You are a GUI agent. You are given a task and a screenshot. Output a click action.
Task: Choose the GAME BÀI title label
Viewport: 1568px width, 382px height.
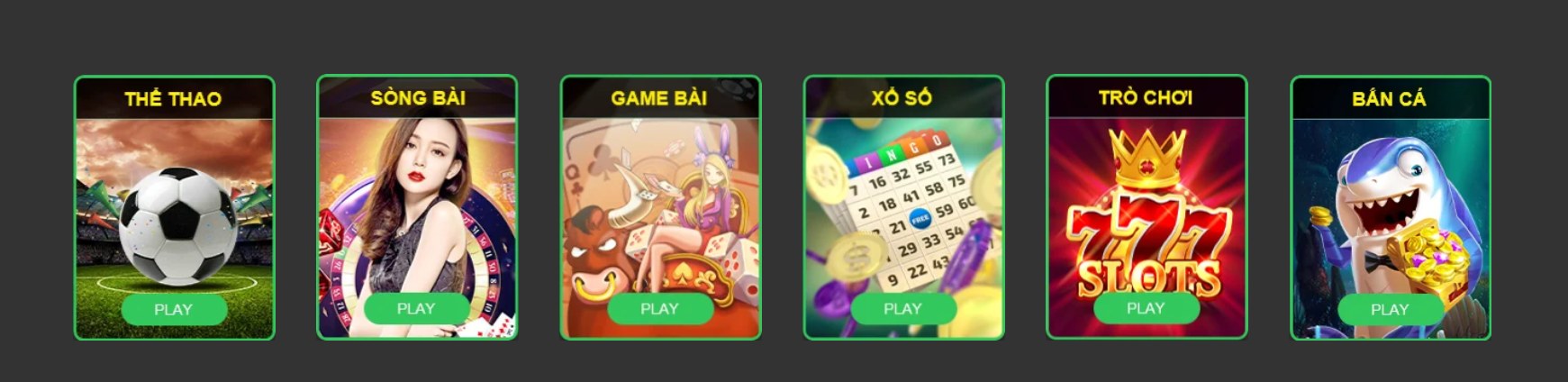[x=659, y=98]
